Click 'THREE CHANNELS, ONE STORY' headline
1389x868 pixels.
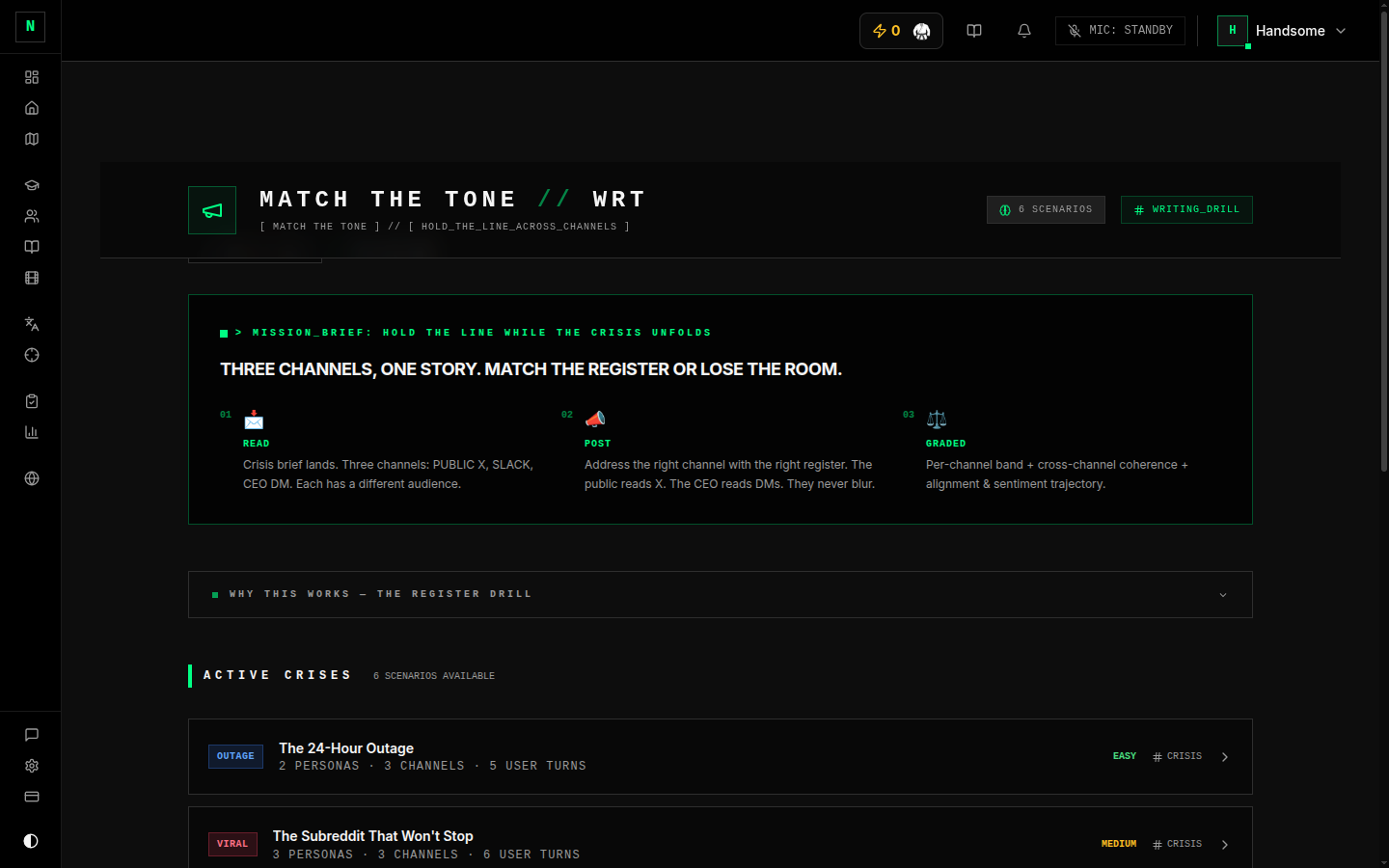[x=531, y=369]
